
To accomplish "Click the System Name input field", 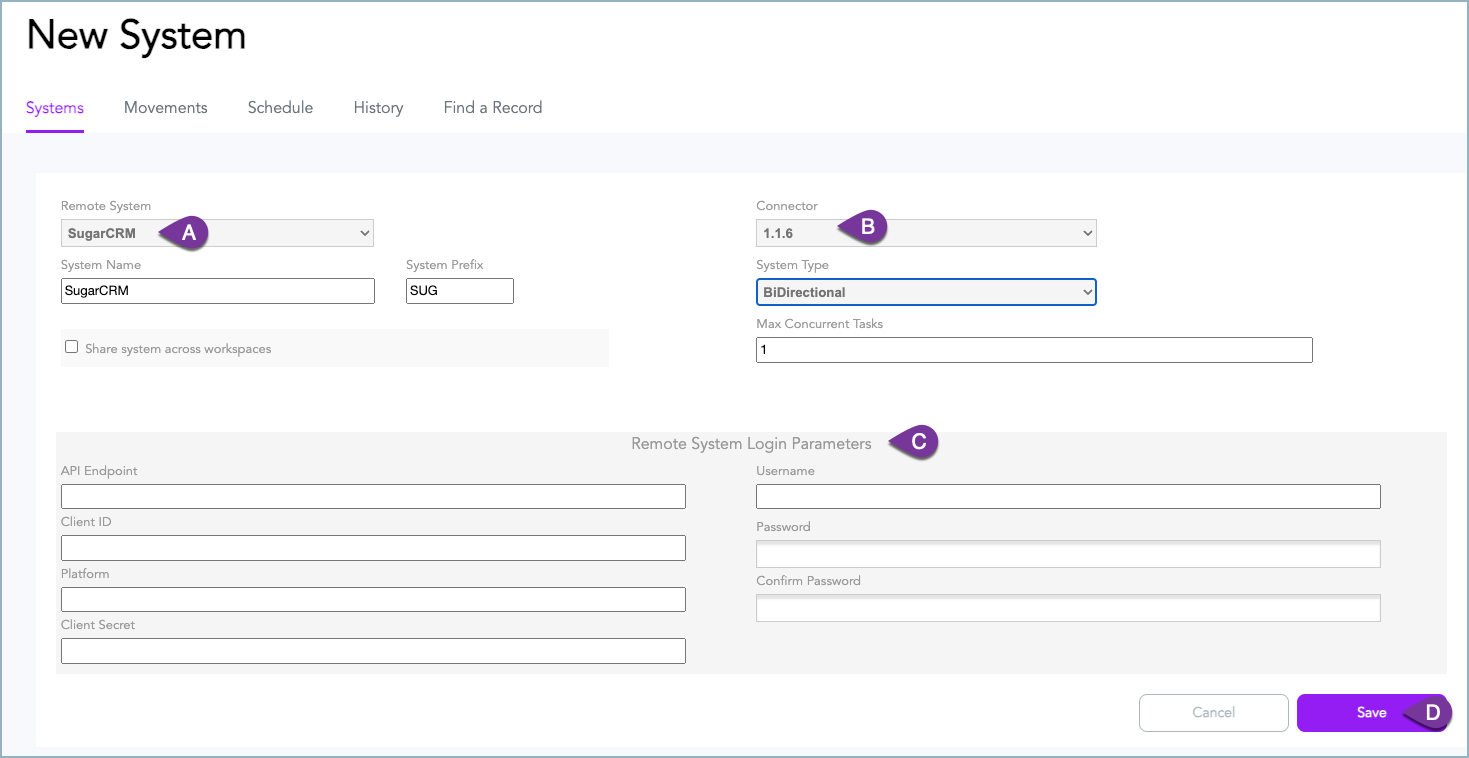I will [x=218, y=291].
